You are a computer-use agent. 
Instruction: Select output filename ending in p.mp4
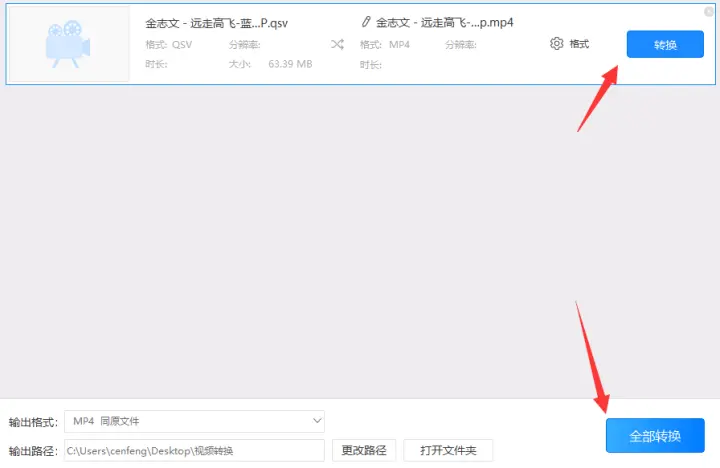[x=444, y=22]
